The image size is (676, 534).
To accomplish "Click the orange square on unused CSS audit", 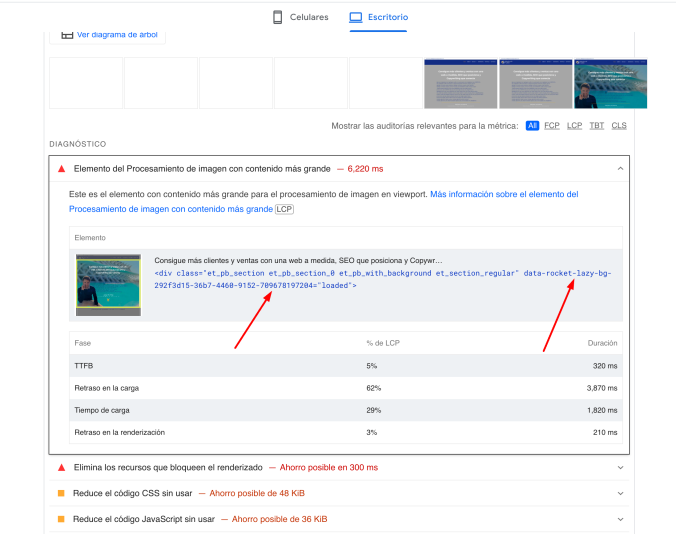I will click(62, 493).
